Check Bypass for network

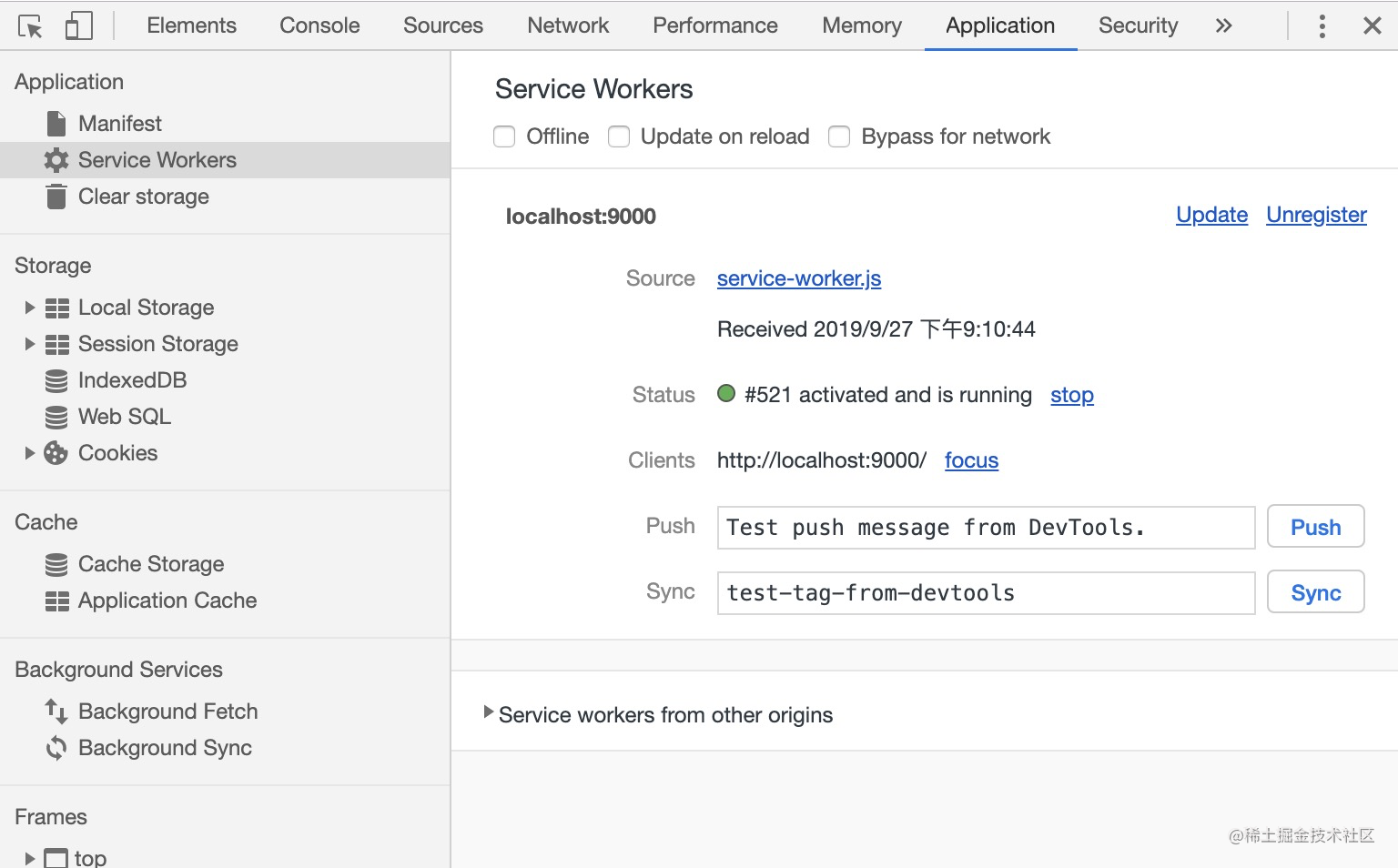tap(838, 136)
